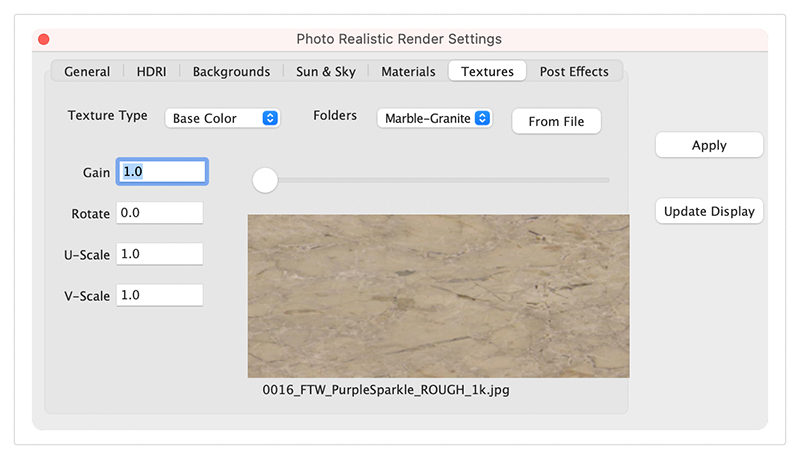Click the gain slider handle
800x459 pixels.
click(x=265, y=180)
